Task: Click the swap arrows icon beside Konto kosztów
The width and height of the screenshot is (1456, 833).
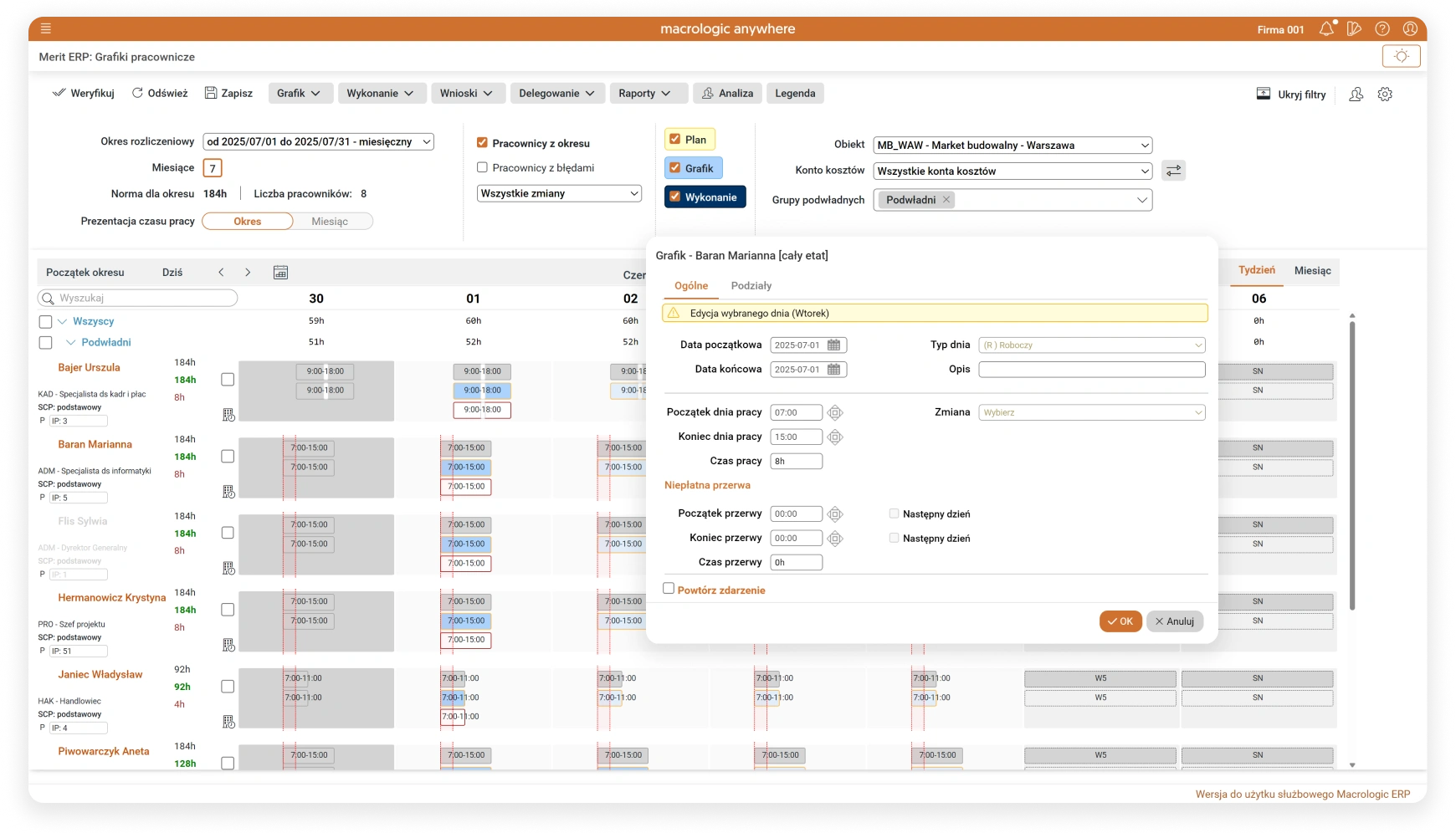Action: pyautogui.click(x=1173, y=171)
